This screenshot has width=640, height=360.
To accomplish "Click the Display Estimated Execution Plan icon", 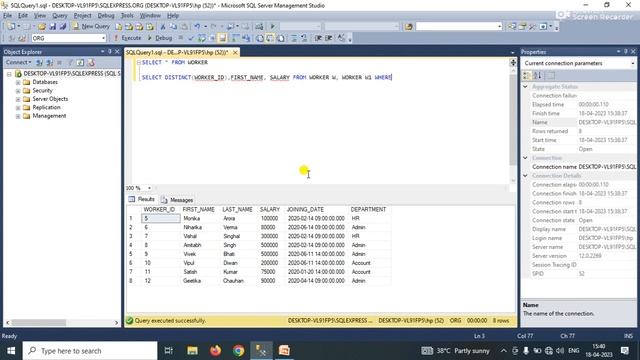I will 202,38.
